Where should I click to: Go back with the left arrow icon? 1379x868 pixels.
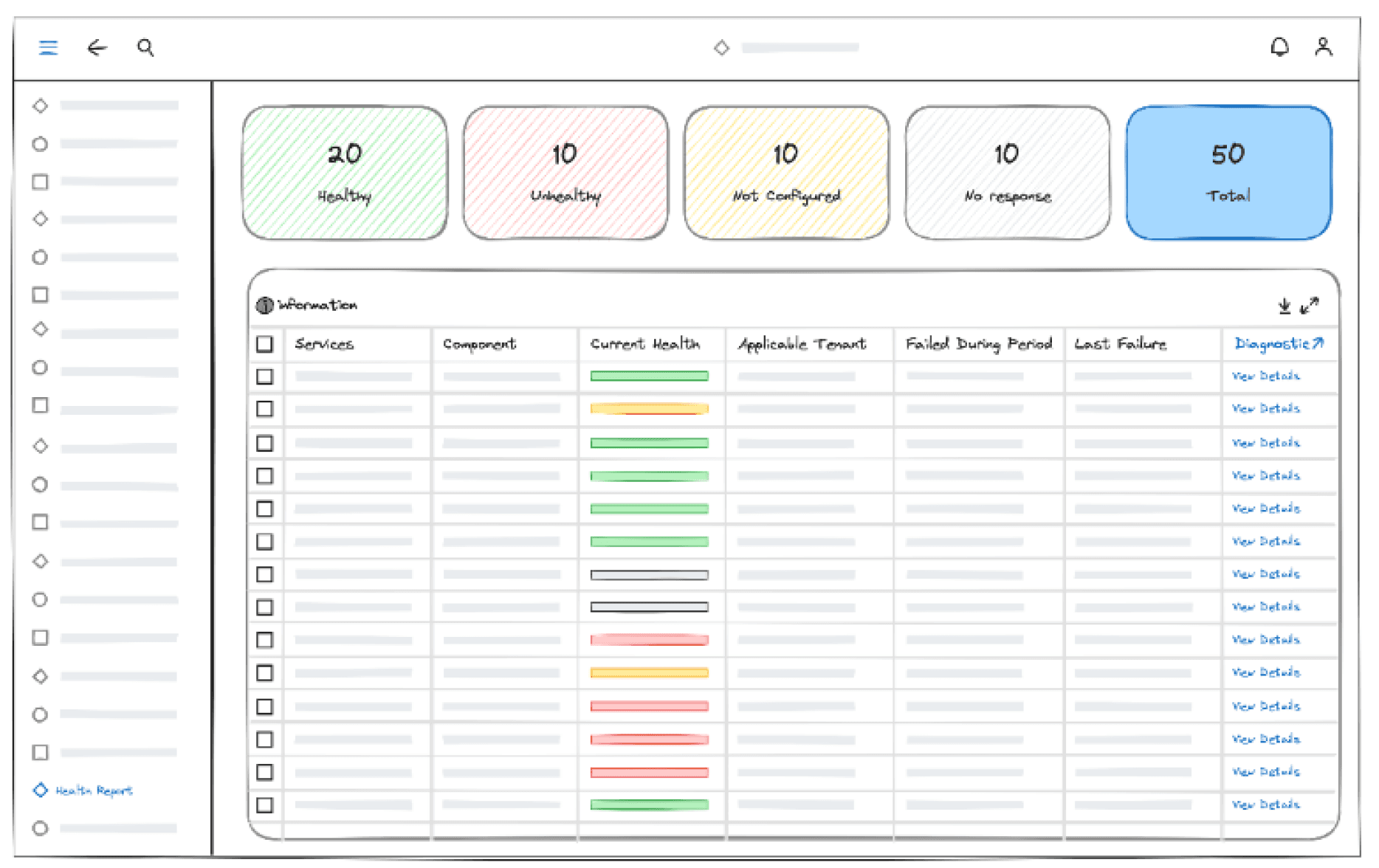pyautogui.click(x=97, y=48)
